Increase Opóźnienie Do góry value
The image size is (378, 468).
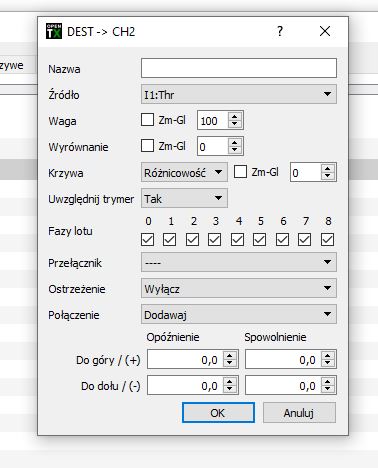point(230,355)
